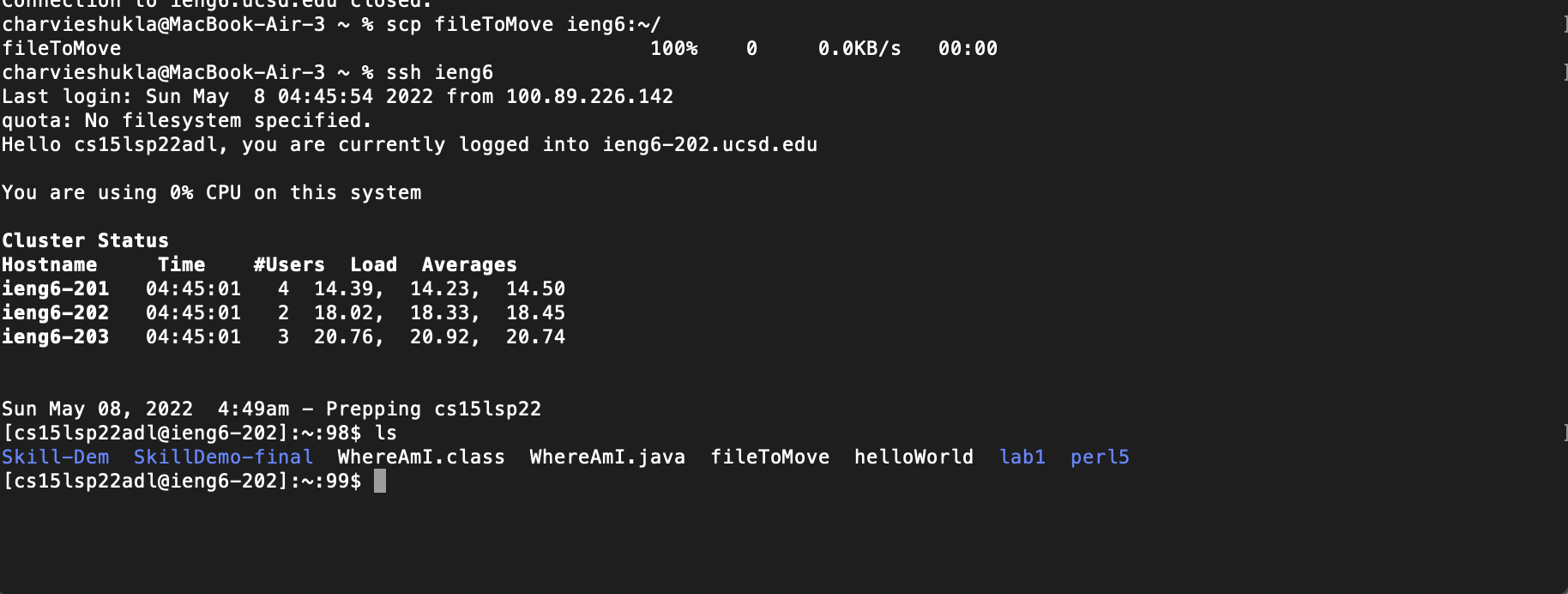
Task: Click the WhereAmI.java file name
Action: (607, 457)
